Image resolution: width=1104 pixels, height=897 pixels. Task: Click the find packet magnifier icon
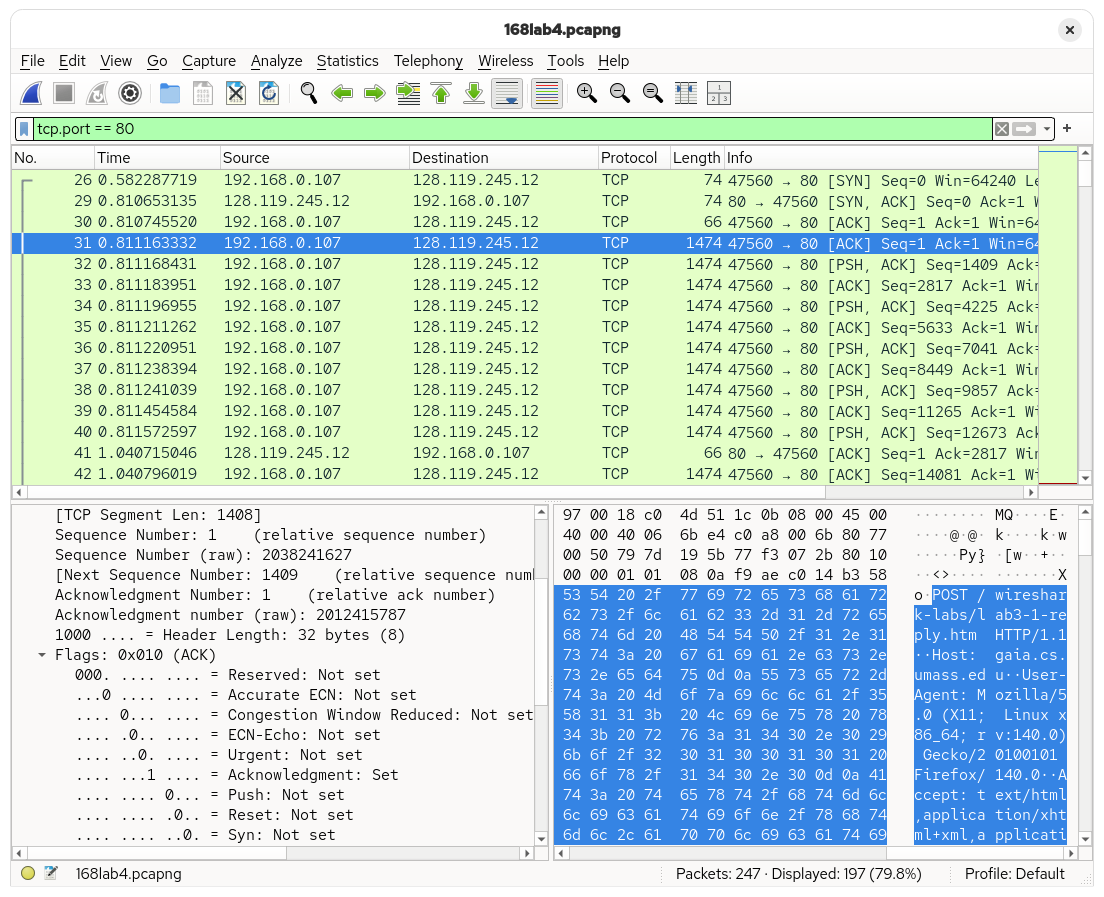[x=309, y=94]
